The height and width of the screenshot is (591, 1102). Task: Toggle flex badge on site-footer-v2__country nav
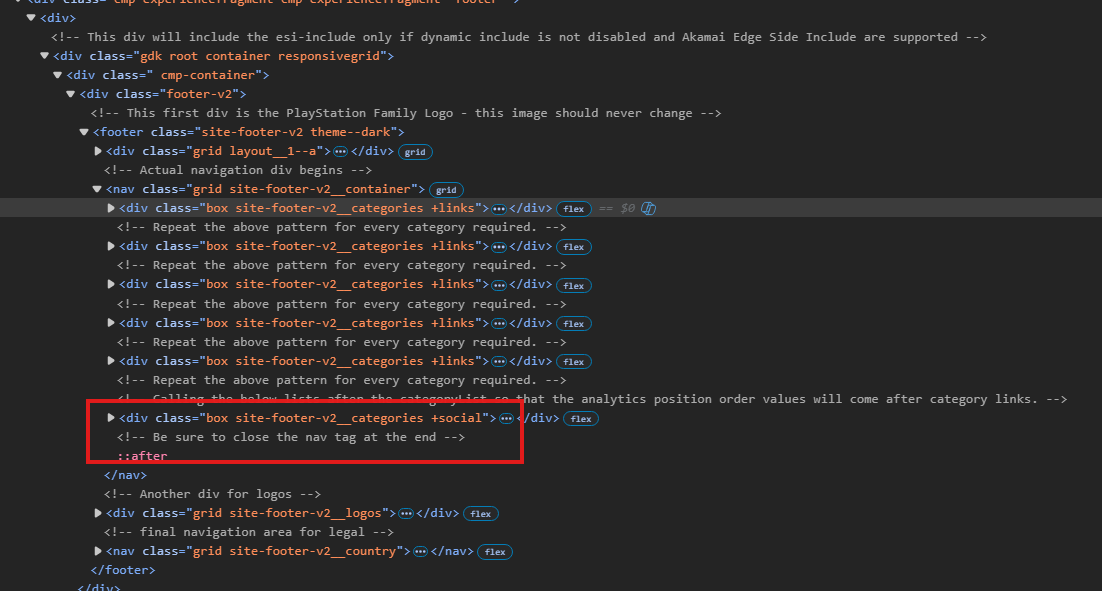(495, 552)
